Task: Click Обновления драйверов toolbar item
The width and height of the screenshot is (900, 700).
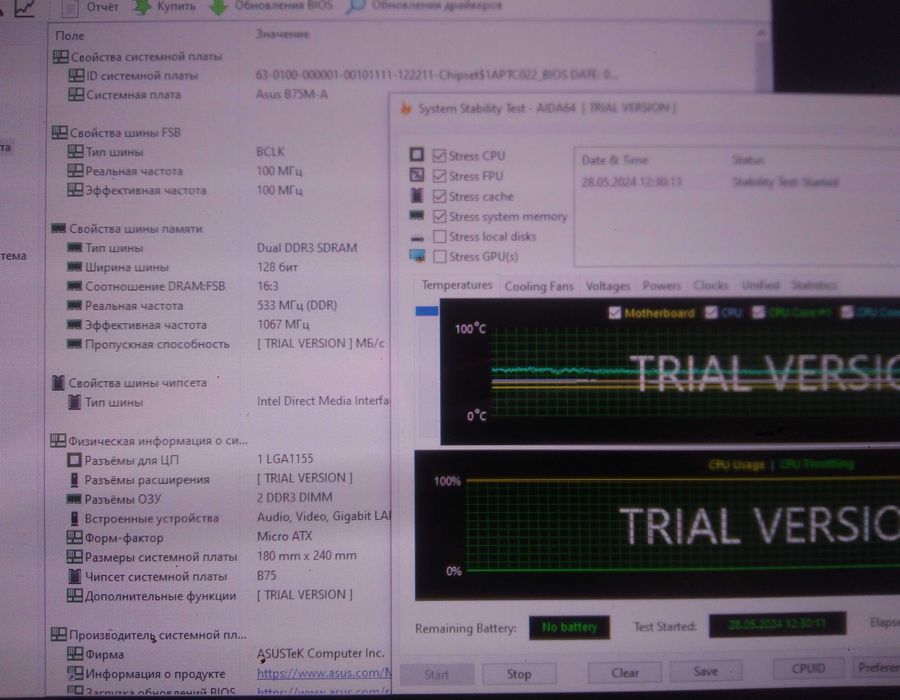Action: click(425, 6)
